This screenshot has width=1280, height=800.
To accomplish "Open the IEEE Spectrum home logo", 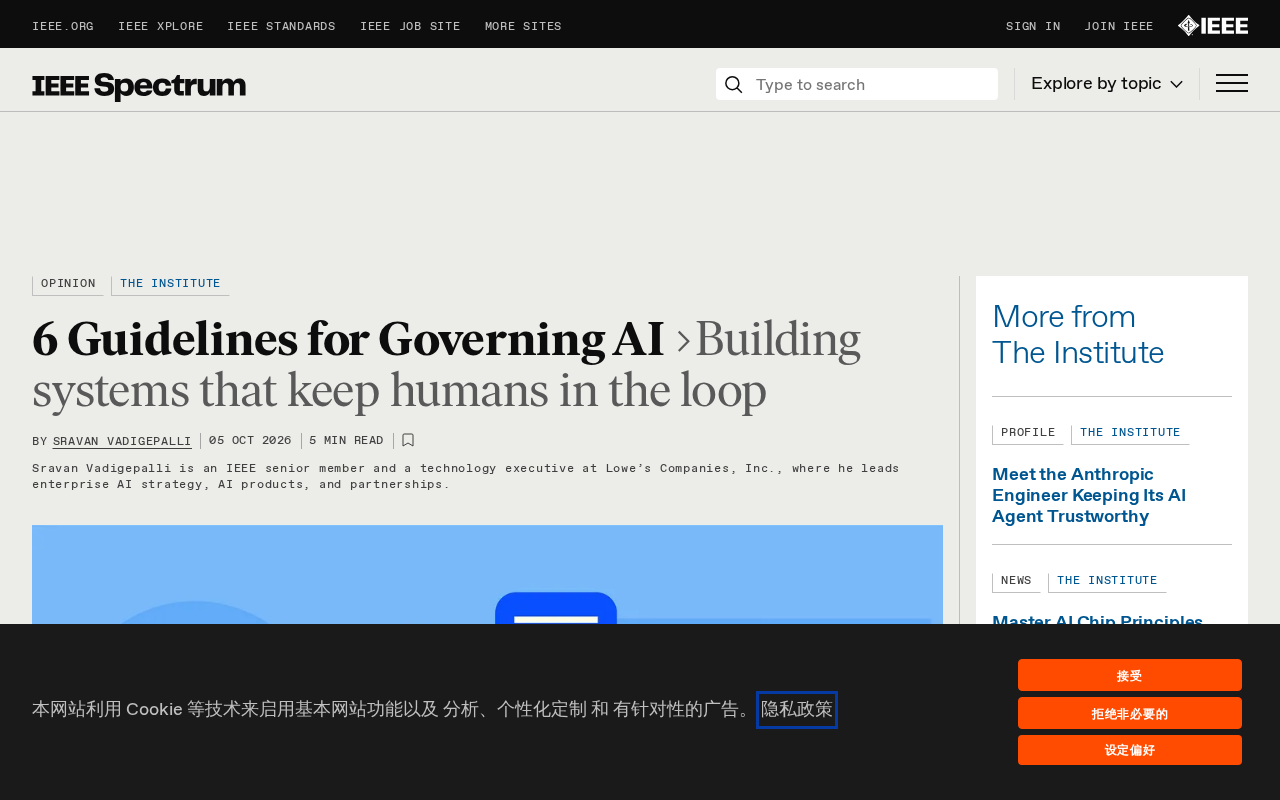I will 139,86.
